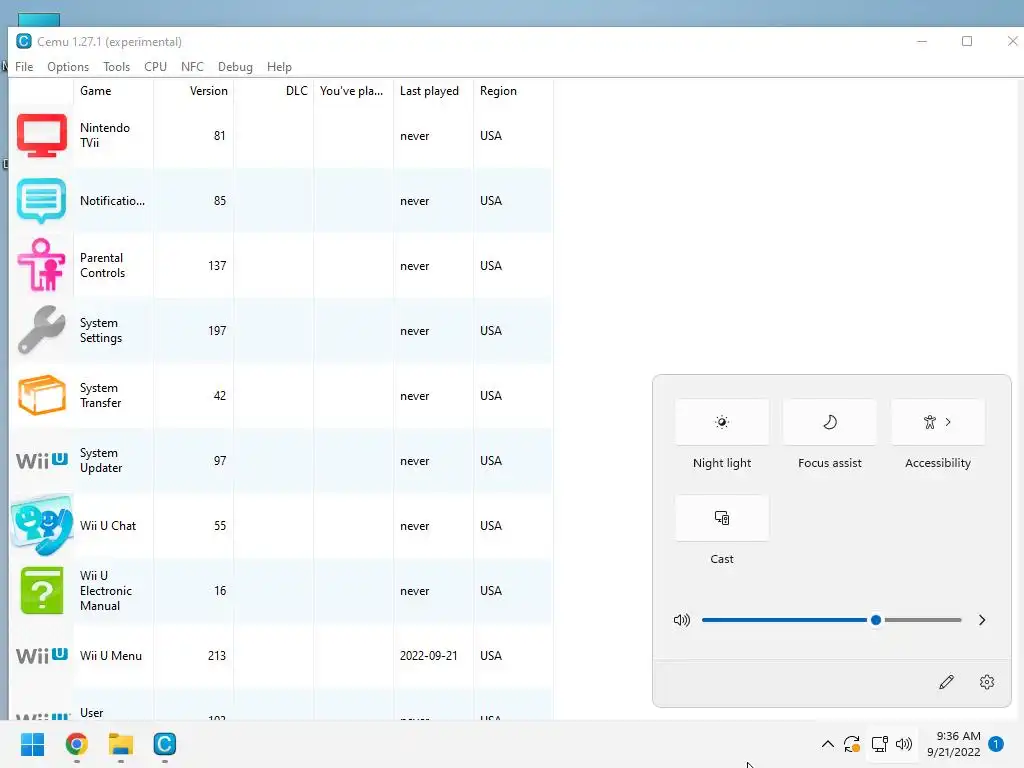Click the network tray icon
Image resolution: width=1024 pixels, height=768 pixels.
pyautogui.click(x=880, y=744)
